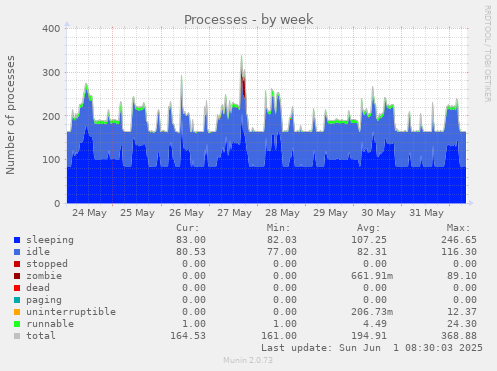Click the zombie legend color swatch
497x371 pixels.
(17, 276)
